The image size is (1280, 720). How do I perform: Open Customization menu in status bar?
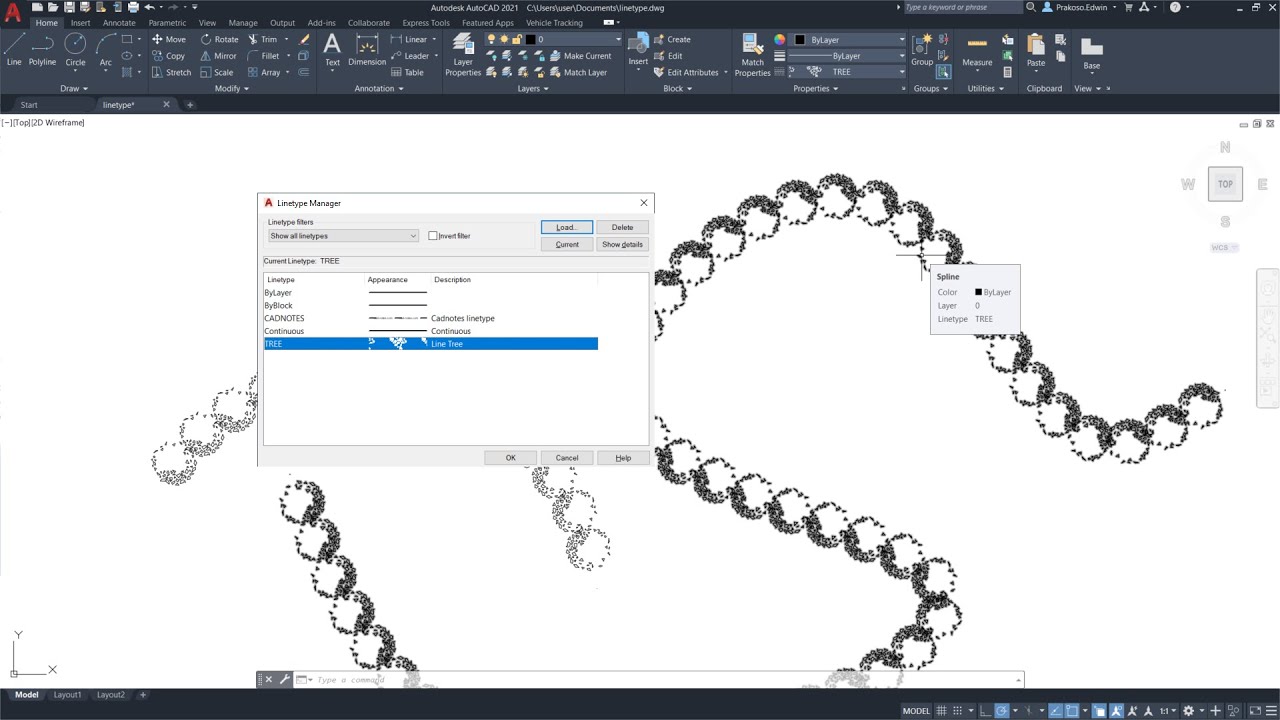pos(1269,711)
